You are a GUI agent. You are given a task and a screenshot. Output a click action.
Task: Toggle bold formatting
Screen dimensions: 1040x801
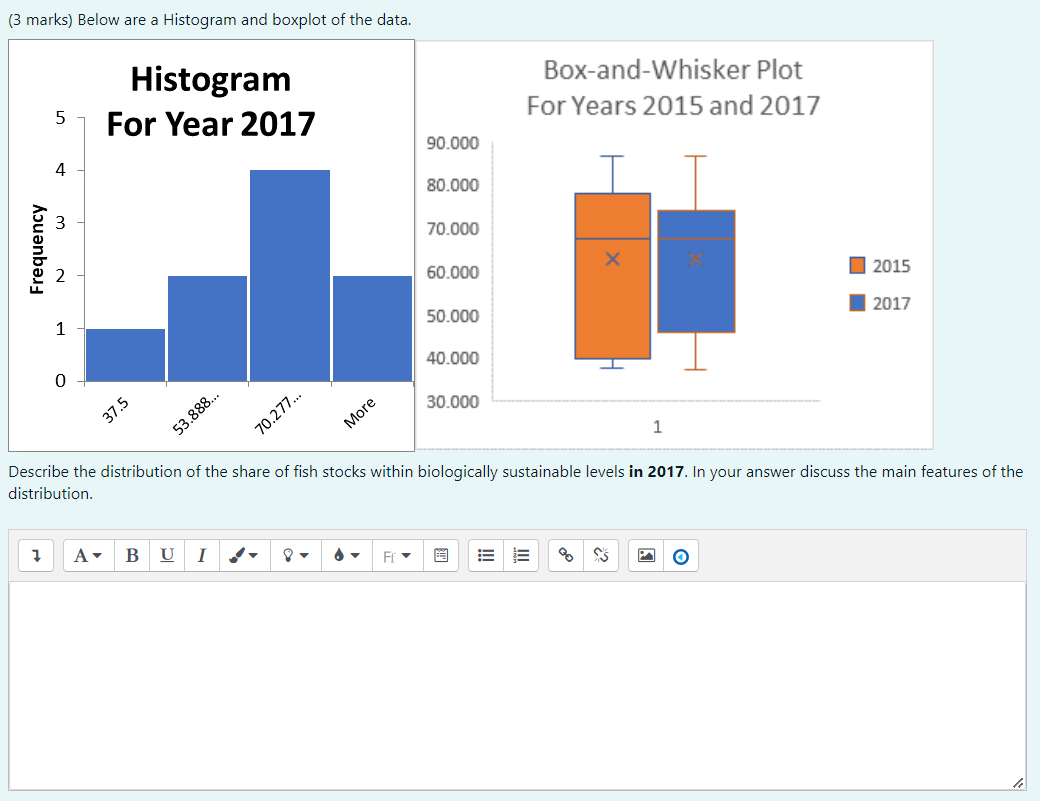132,556
